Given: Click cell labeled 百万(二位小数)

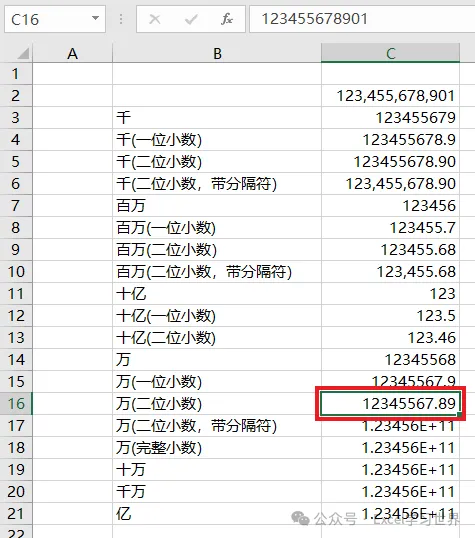Looking at the screenshot, I should (217, 249).
